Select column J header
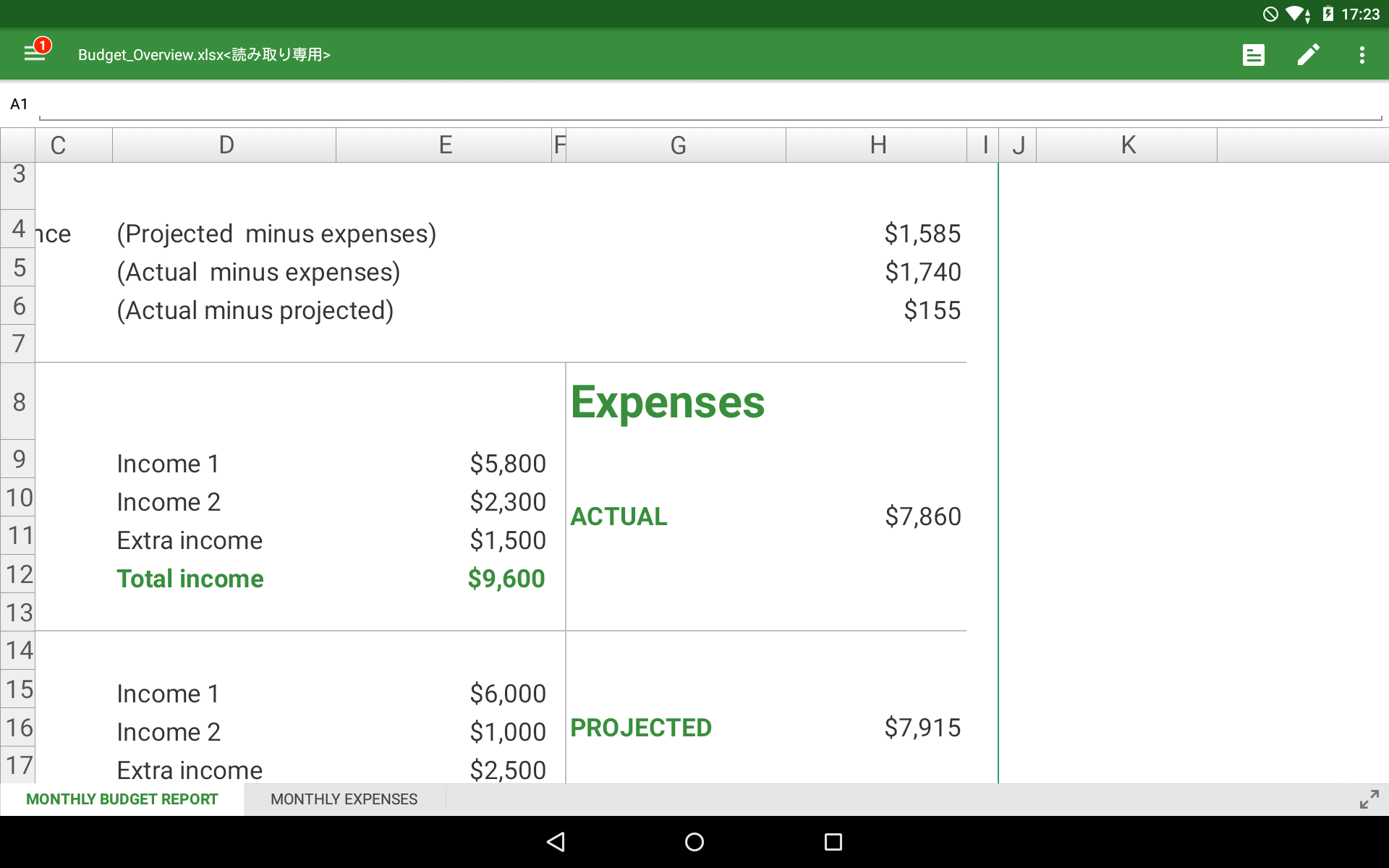This screenshot has height=868, width=1389. pyautogui.click(x=1018, y=145)
